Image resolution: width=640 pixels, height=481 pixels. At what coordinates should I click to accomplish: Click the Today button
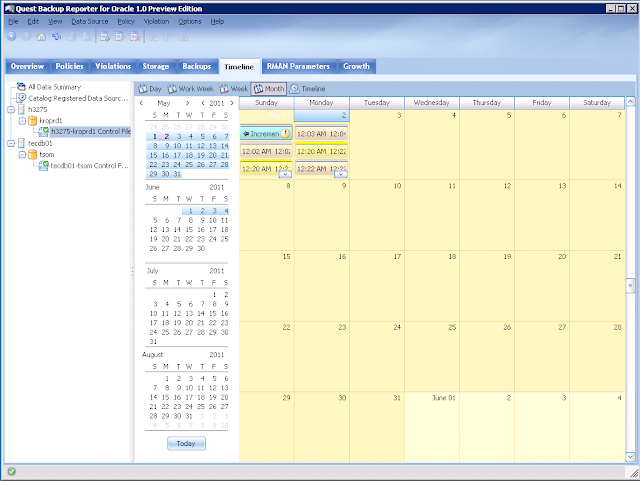(186, 443)
